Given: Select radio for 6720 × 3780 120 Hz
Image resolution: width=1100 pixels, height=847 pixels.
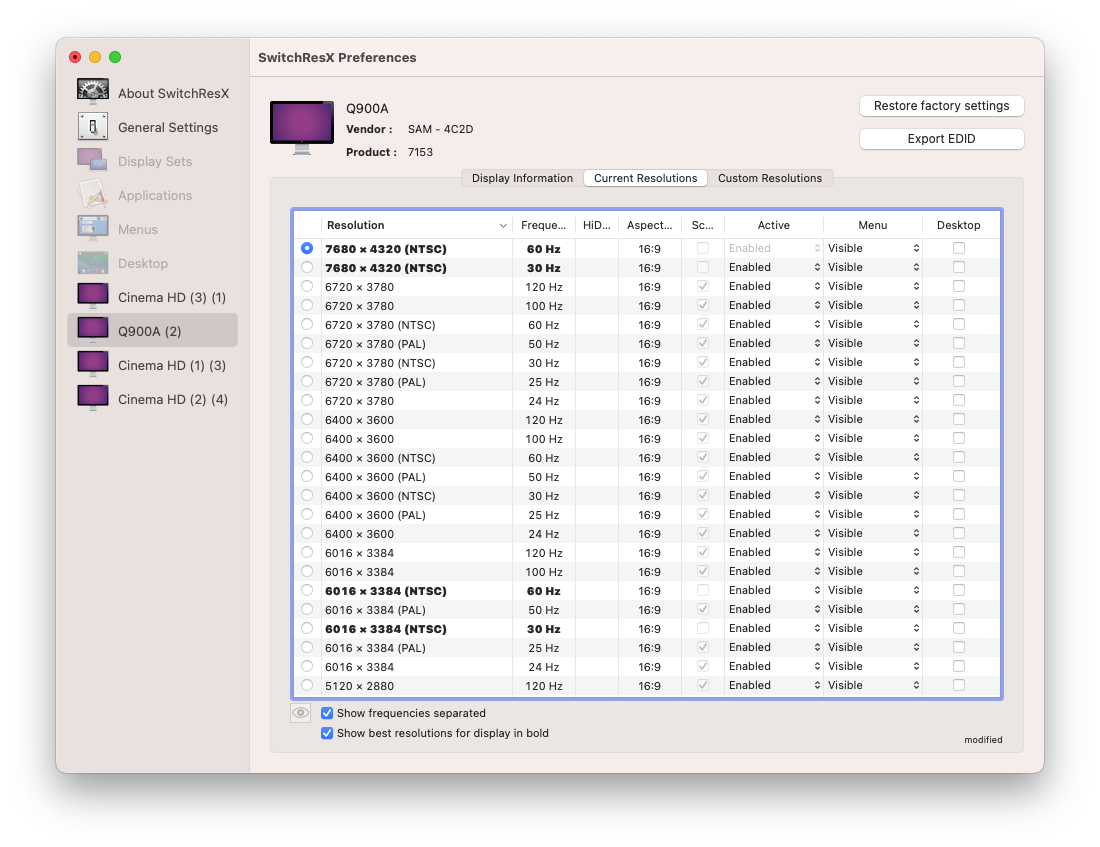Looking at the screenshot, I should point(307,286).
